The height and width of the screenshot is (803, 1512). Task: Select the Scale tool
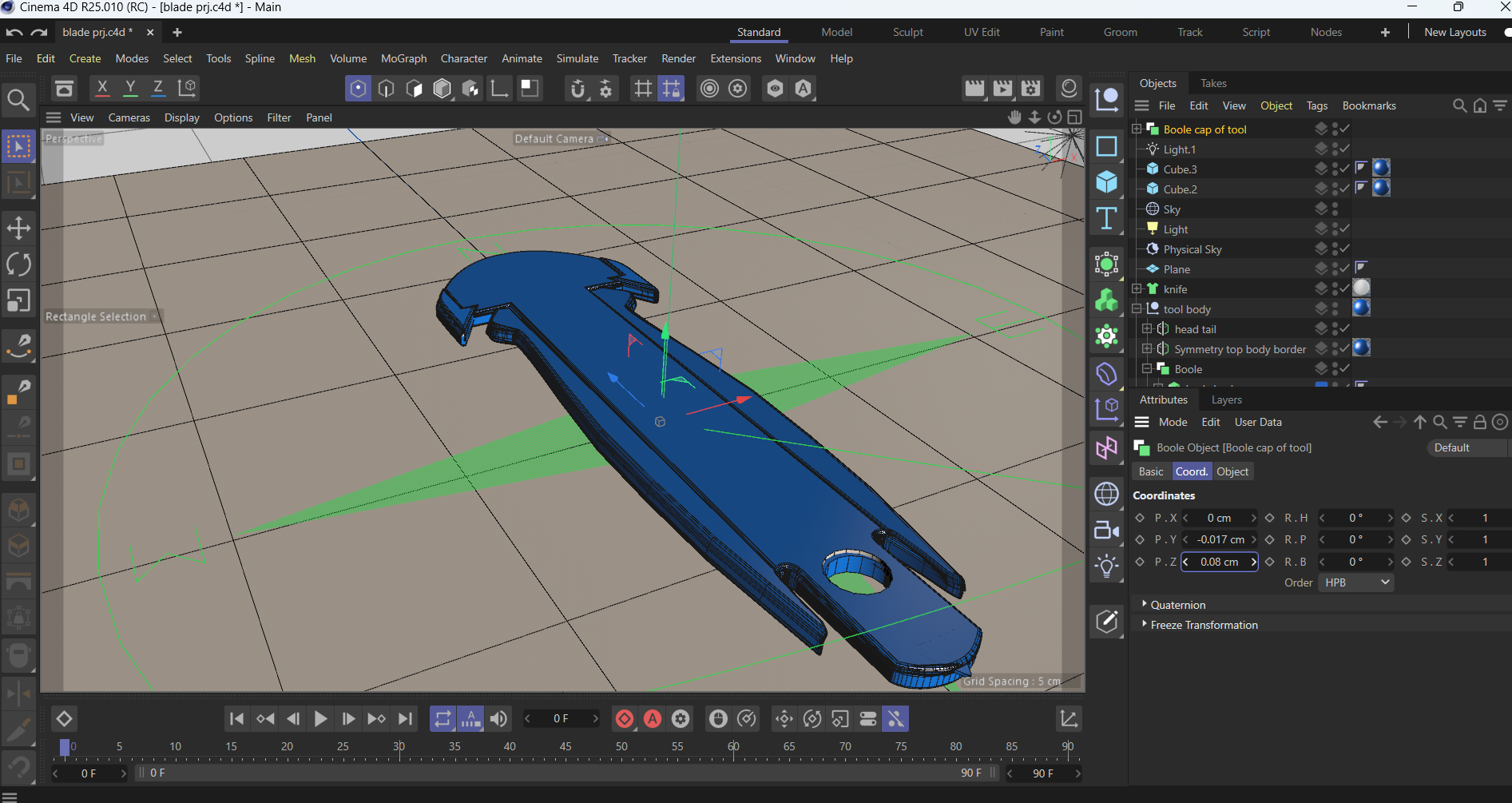point(18,300)
